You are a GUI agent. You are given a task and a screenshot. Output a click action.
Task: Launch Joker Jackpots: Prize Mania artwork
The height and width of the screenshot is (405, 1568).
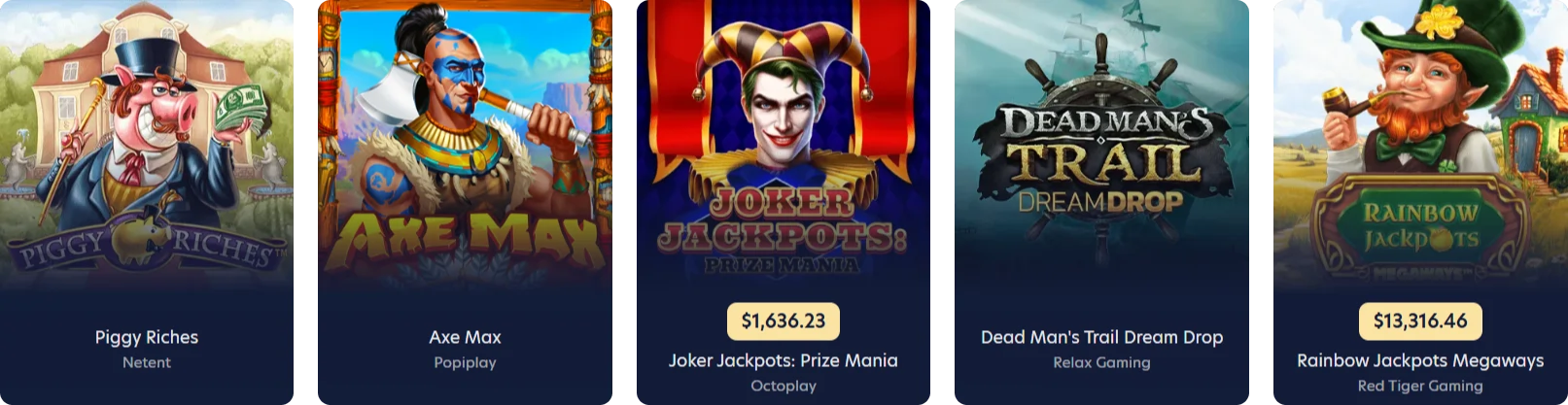[784, 146]
